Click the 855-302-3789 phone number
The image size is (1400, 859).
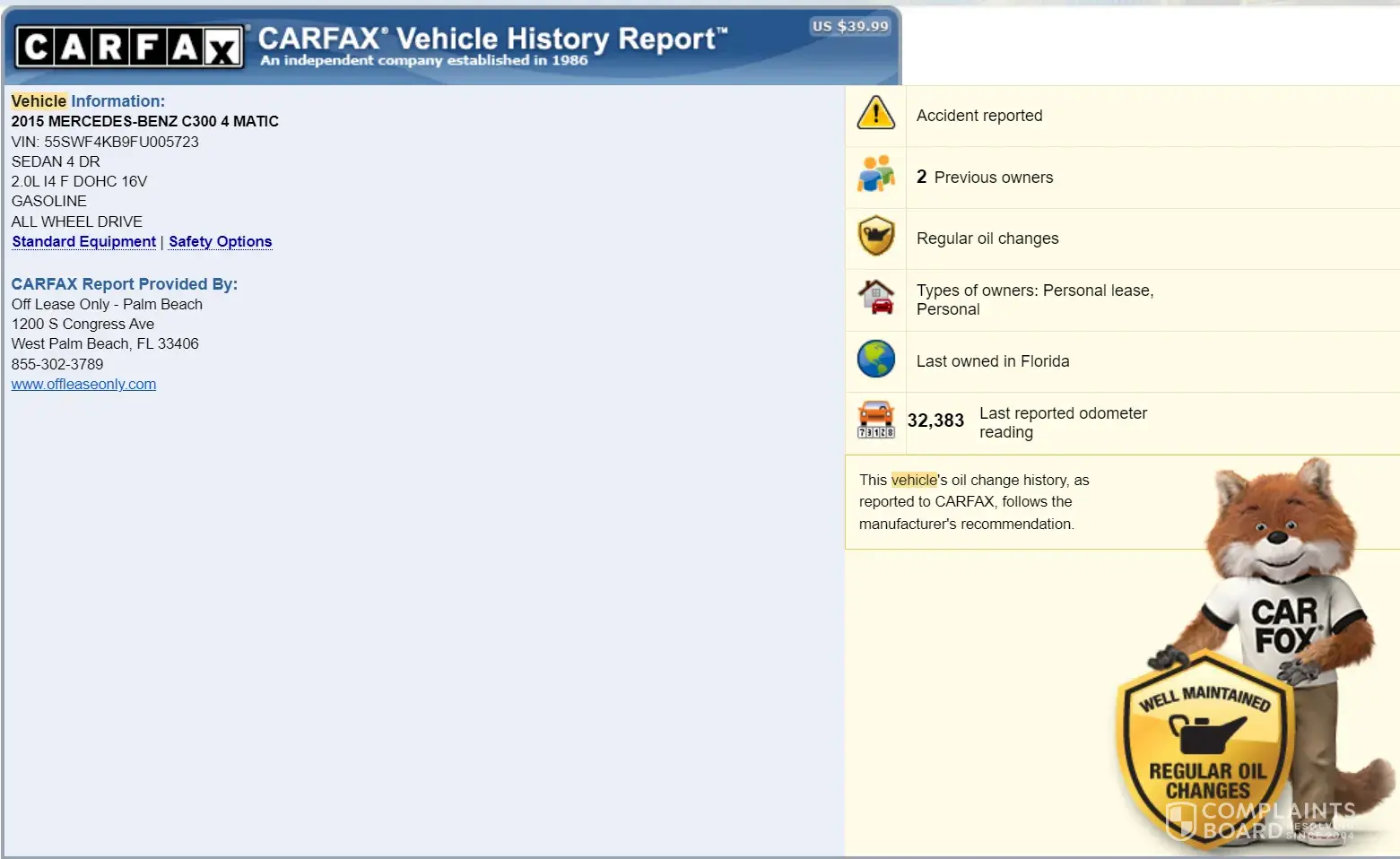tap(57, 364)
